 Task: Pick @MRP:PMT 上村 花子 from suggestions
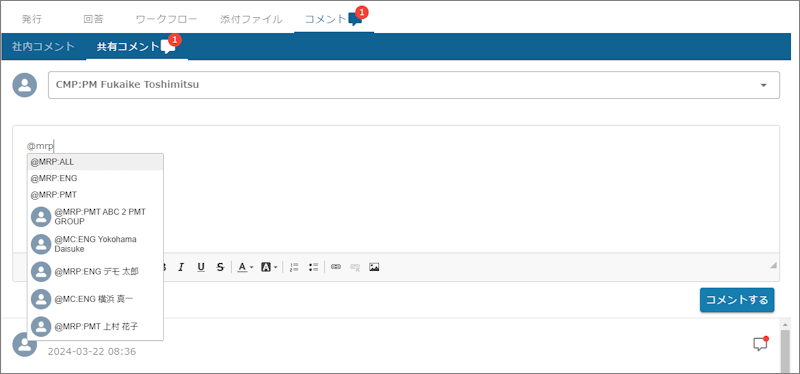click(x=95, y=327)
